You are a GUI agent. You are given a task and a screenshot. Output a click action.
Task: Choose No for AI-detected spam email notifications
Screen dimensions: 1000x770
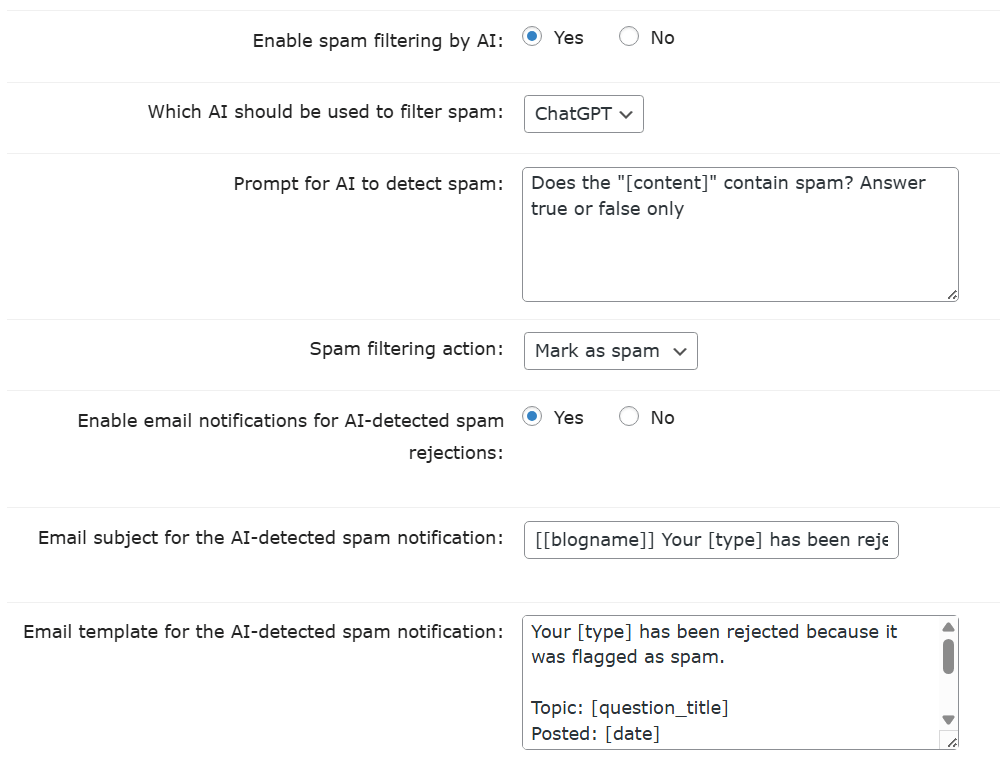629,418
